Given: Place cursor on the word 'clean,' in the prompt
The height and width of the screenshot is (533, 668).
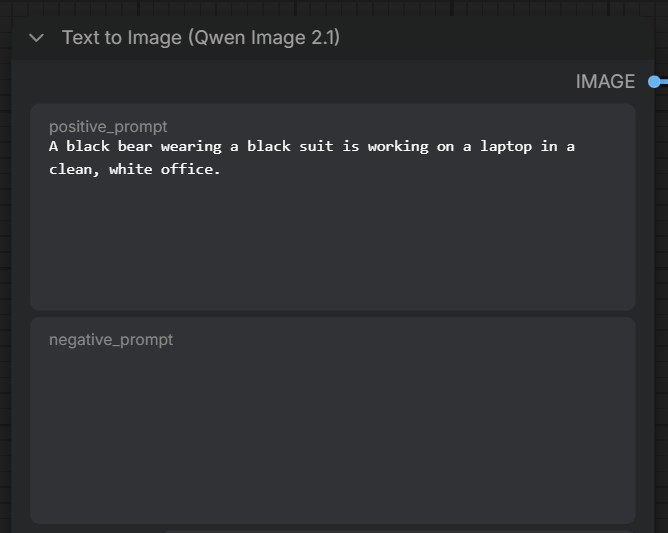Looking at the screenshot, I should (74, 170).
